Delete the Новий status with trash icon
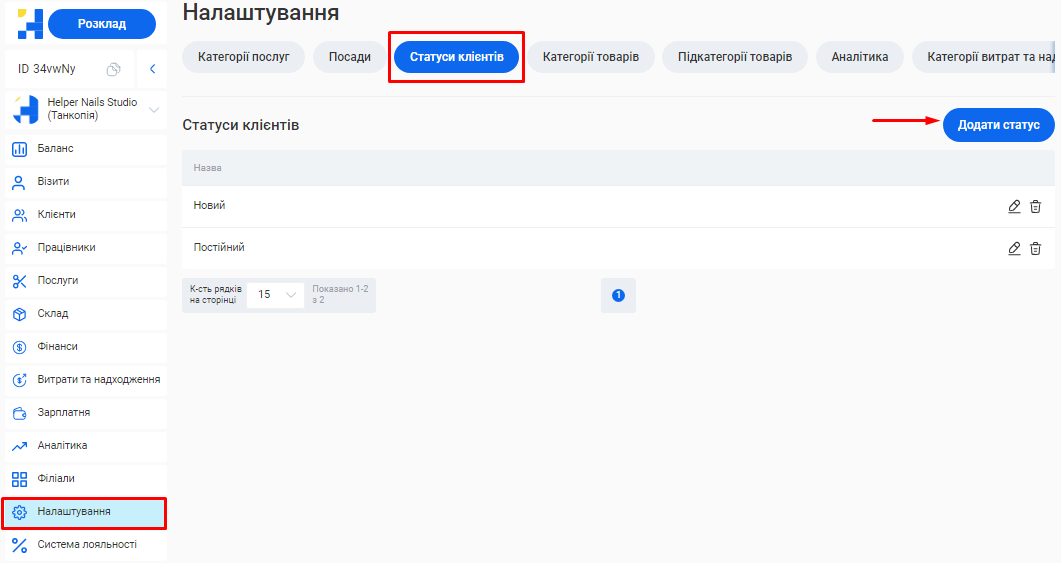1061x563 pixels. [1036, 206]
